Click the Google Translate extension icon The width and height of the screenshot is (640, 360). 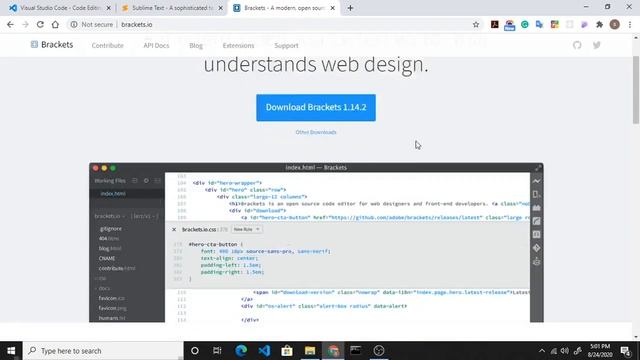(540, 24)
